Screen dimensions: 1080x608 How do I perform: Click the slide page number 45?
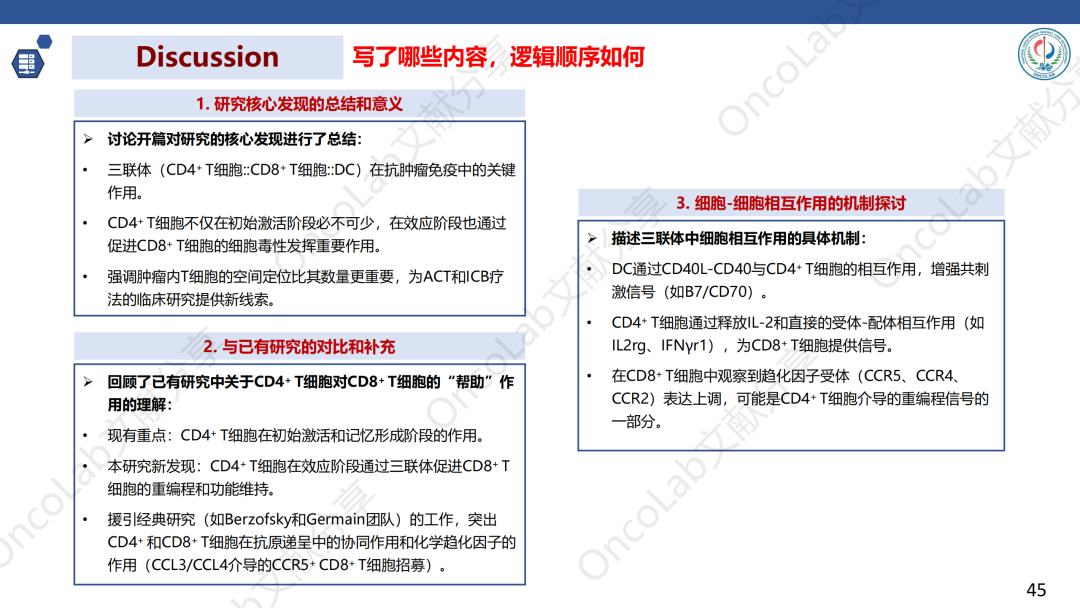[1036, 589]
